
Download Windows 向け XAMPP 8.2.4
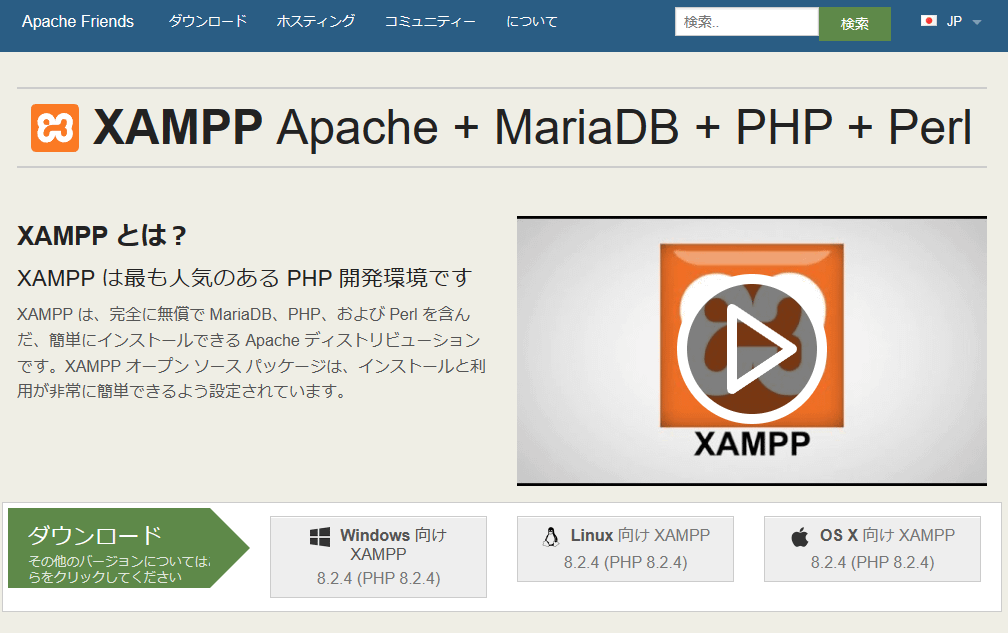[x=378, y=557]
